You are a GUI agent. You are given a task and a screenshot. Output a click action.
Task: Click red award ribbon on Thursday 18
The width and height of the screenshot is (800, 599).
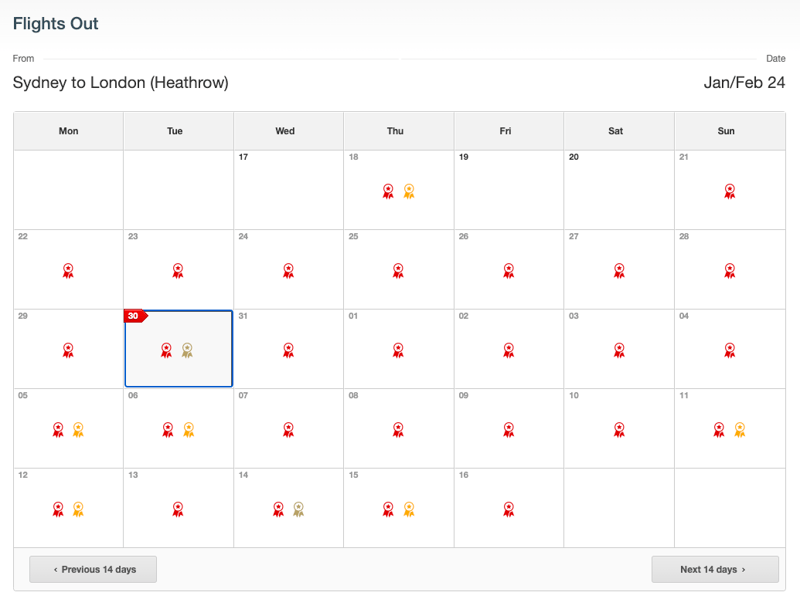click(x=388, y=191)
